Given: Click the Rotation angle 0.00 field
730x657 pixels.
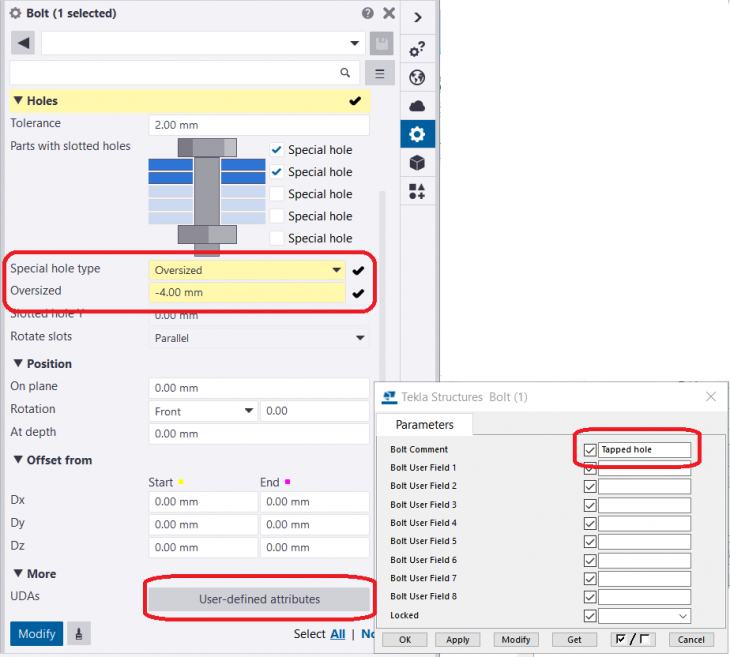Looking at the screenshot, I should coord(315,411).
